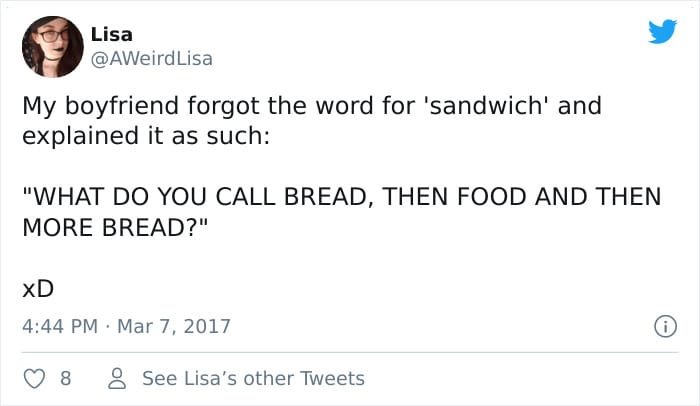Click the explained it as such: line

click(x=146, y=136)
